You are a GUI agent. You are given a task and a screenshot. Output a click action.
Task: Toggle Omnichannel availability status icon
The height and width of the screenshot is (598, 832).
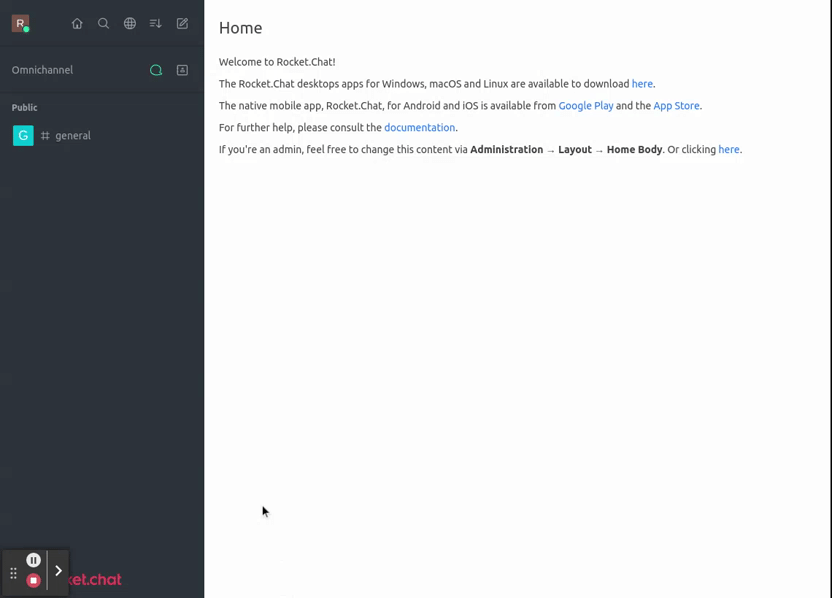pyautogui.click(x=156, y=70)
